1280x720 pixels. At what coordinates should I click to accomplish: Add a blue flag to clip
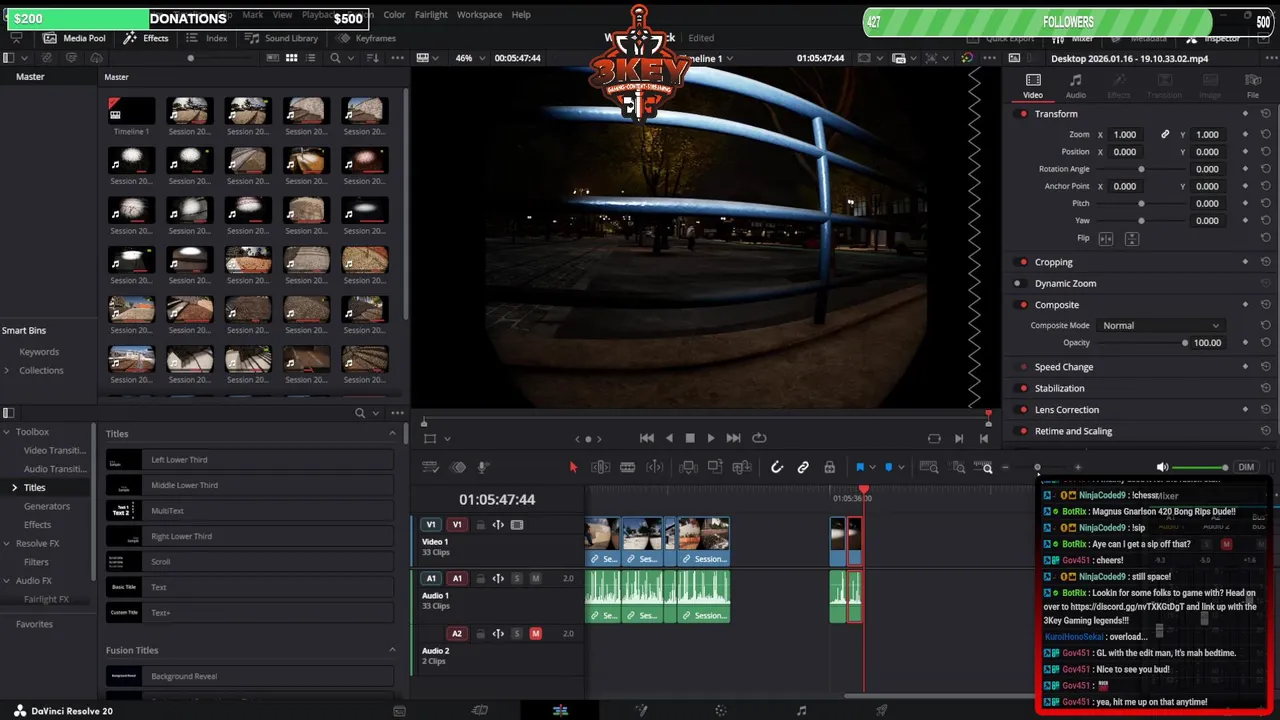click(860, 467)
